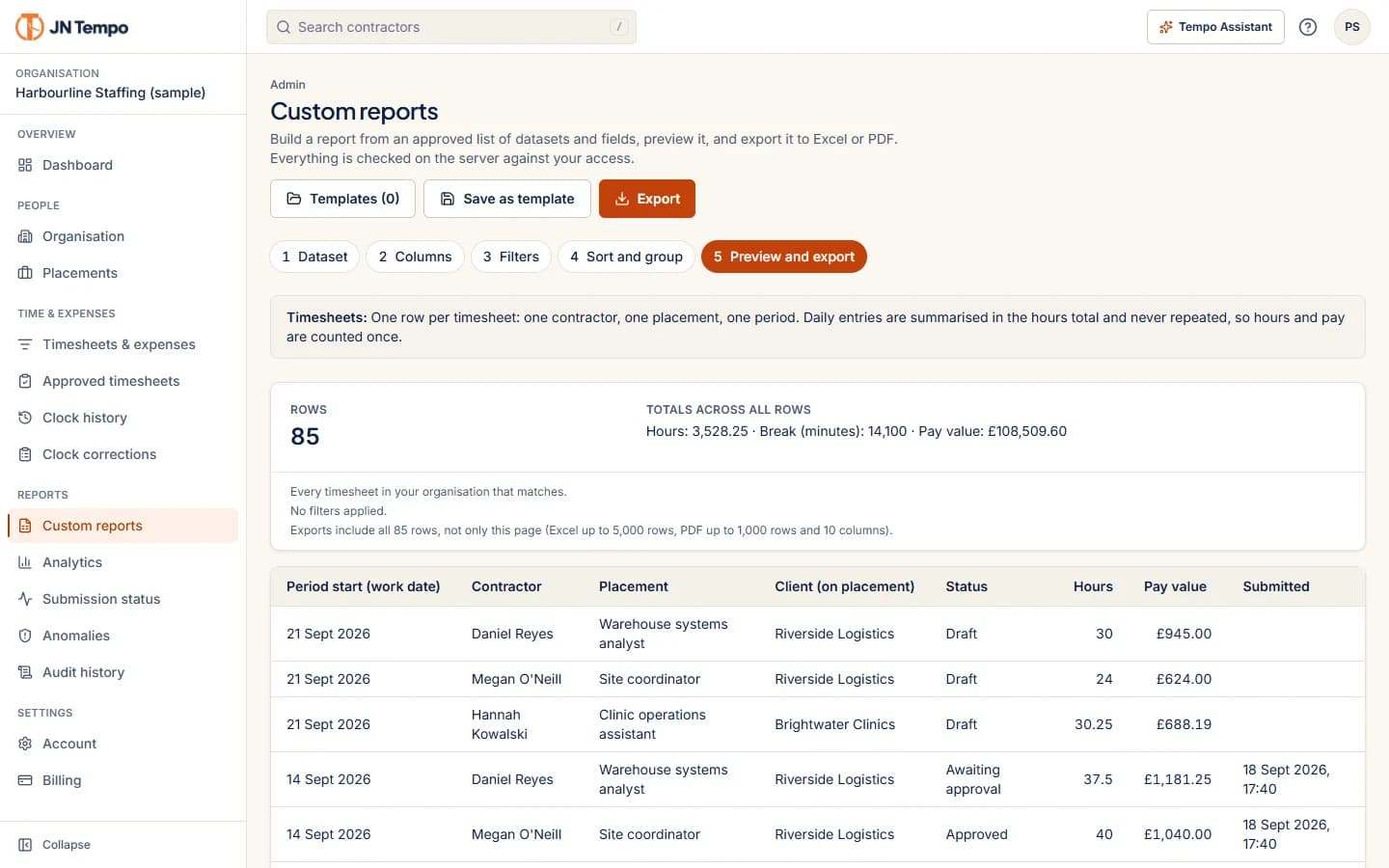This screenshot has height=868, width=1389.
Task: Click the Contractor column header
Action: 506,586
